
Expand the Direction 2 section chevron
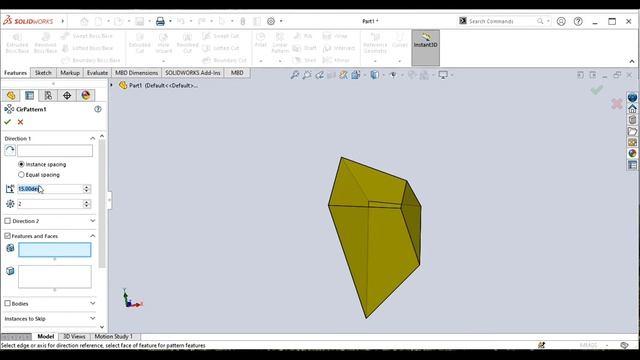(93, 221)
